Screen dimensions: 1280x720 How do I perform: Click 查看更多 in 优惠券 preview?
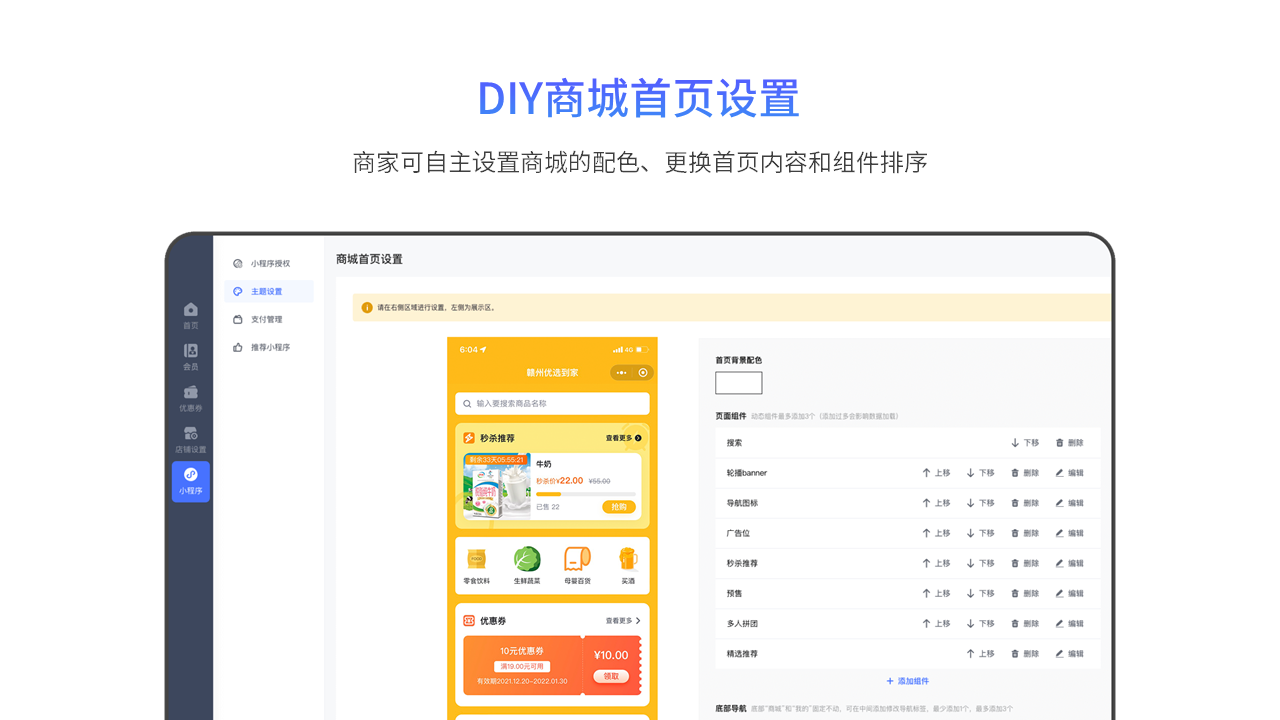623,620
